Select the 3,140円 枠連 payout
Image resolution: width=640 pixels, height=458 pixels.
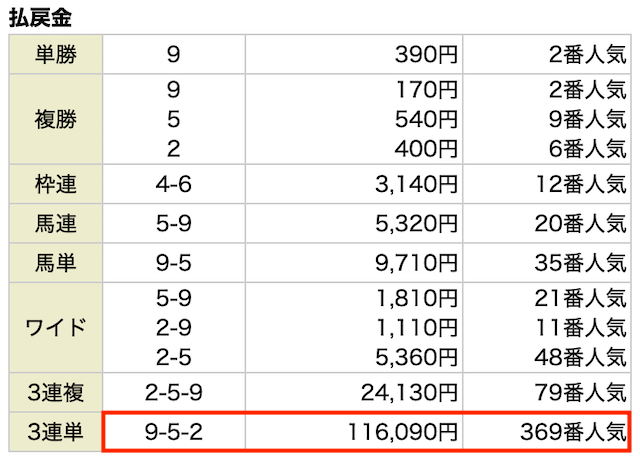(416, 184)
